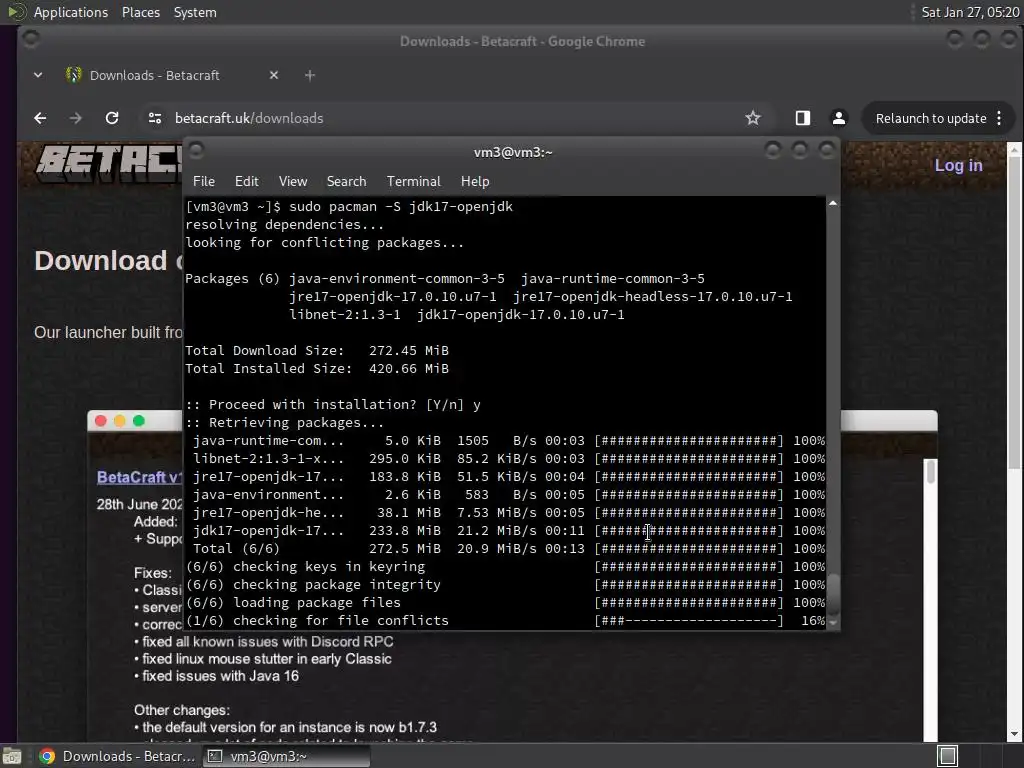
Task: Go back in Chrome using the back arrow
Action: (40, 118)
